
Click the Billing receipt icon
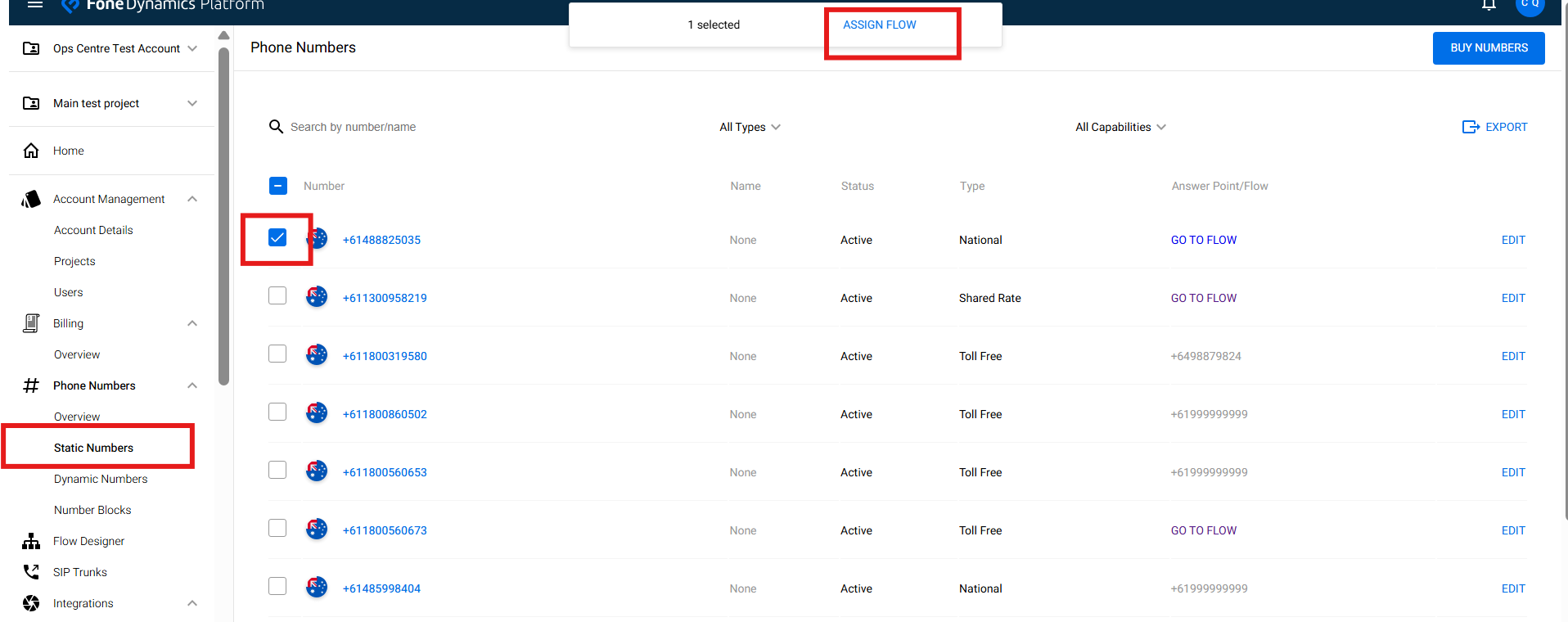tap(31, 323)
